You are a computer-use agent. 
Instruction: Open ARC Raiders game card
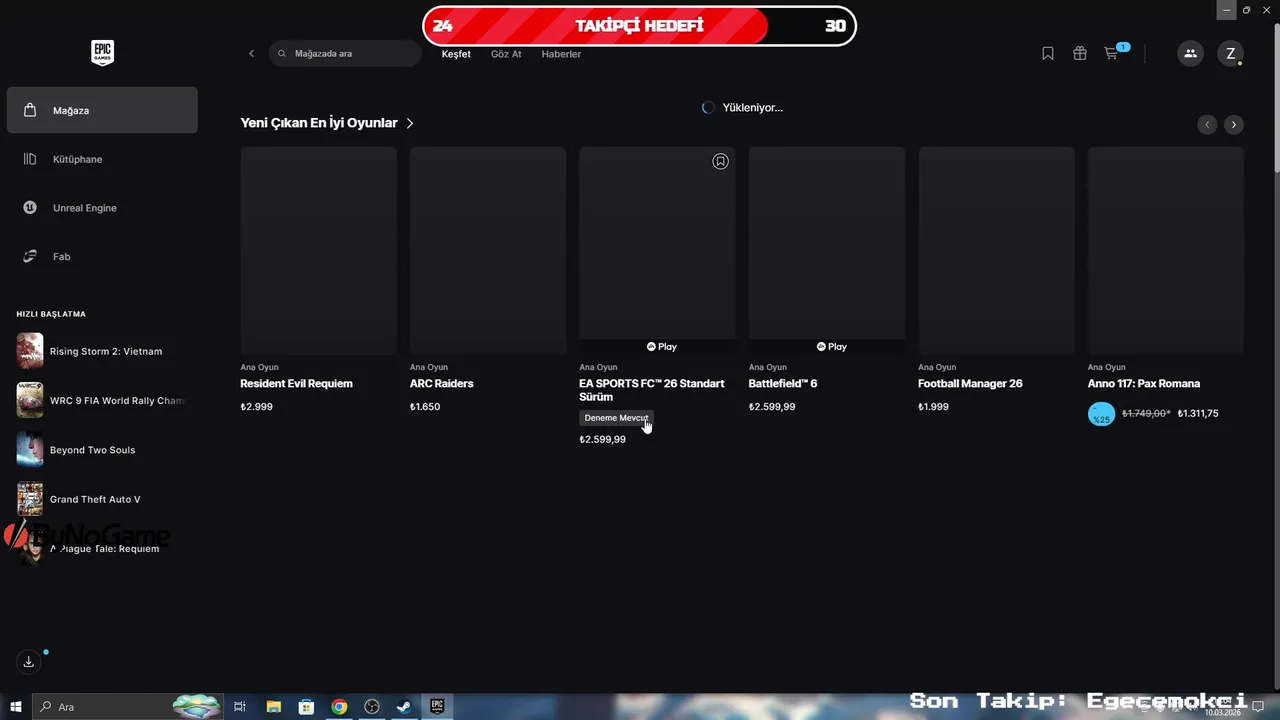pos(488,250)
